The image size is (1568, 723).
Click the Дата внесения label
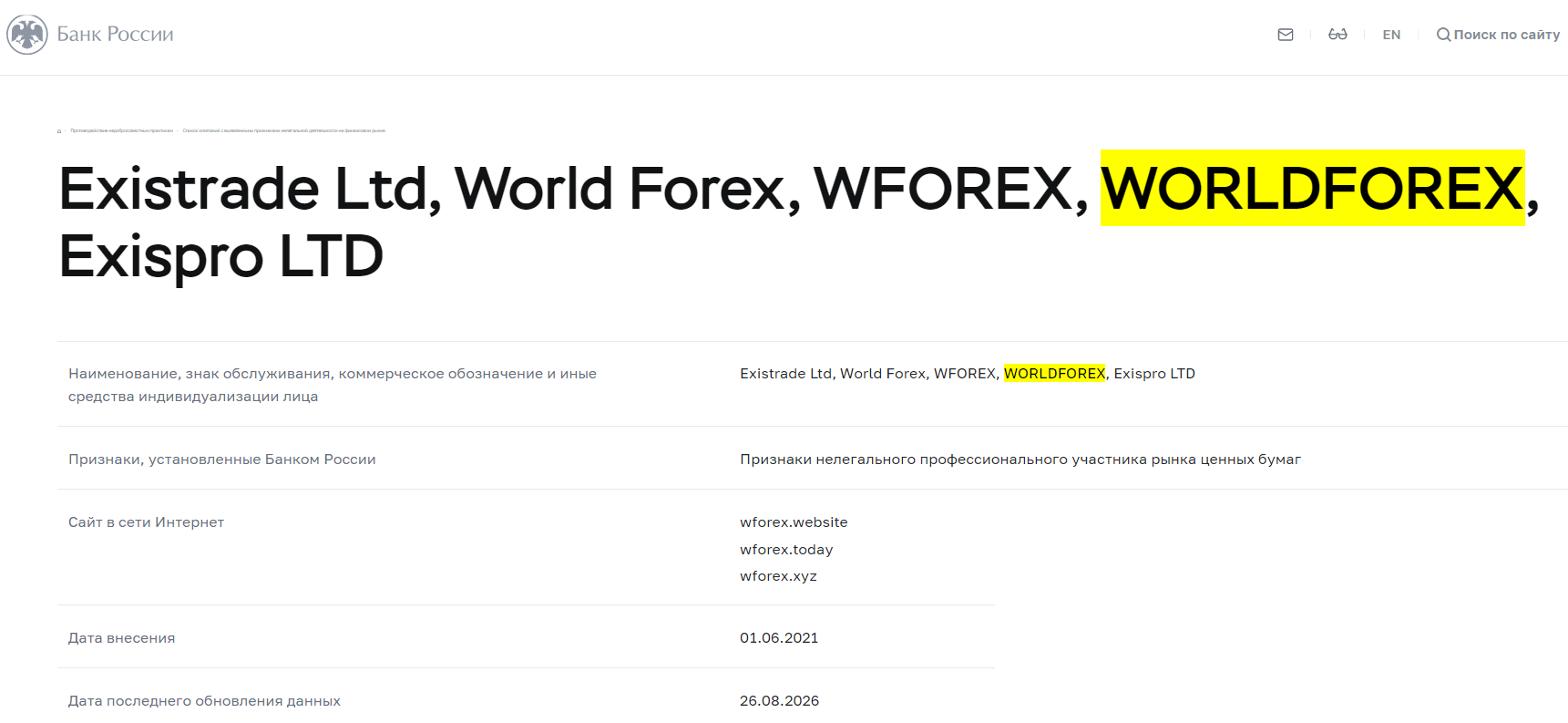point(122,638)
